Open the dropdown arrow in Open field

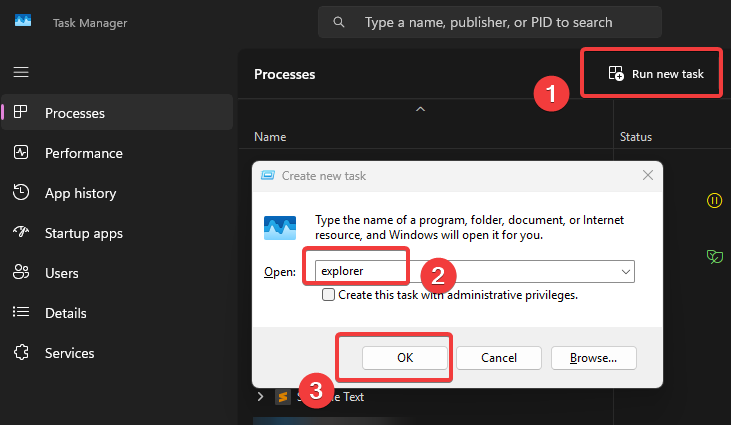tap(626, 271)
